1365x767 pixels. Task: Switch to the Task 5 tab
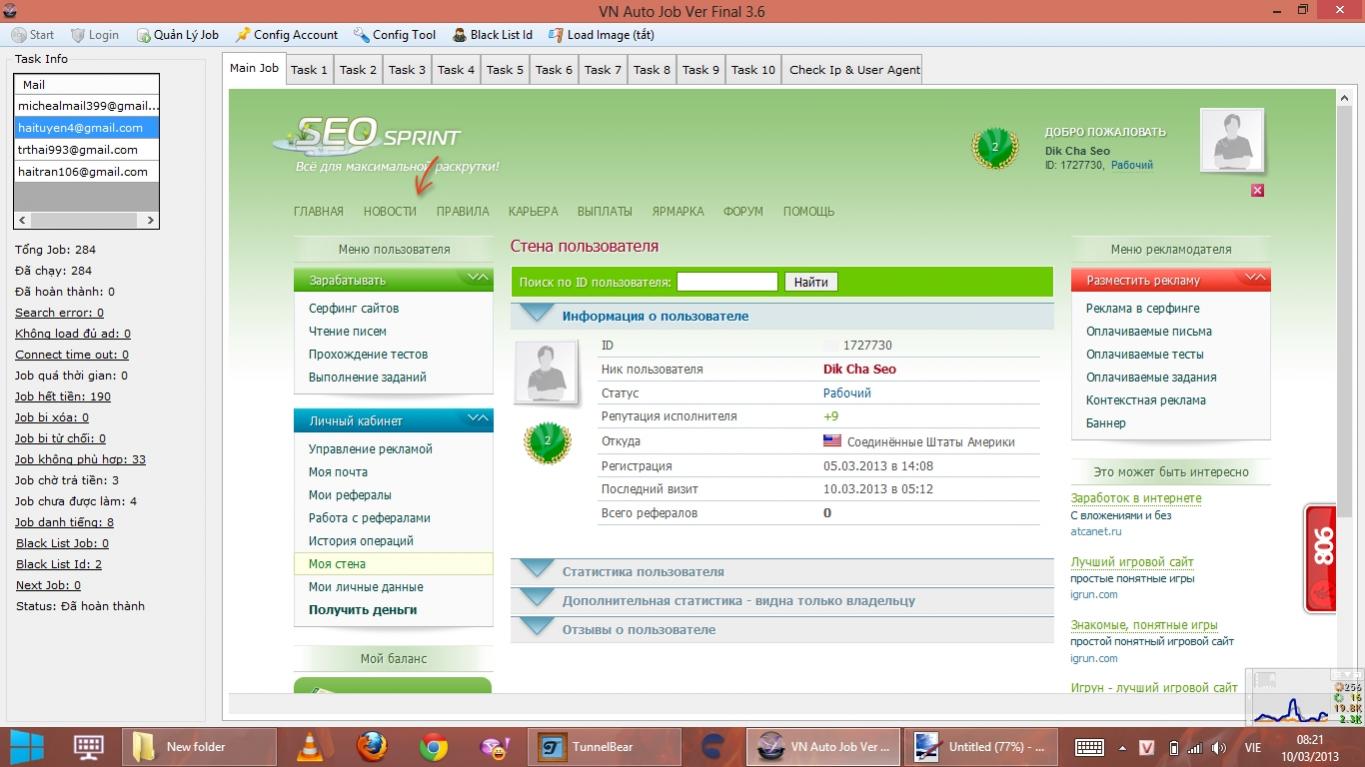(505, 70)
